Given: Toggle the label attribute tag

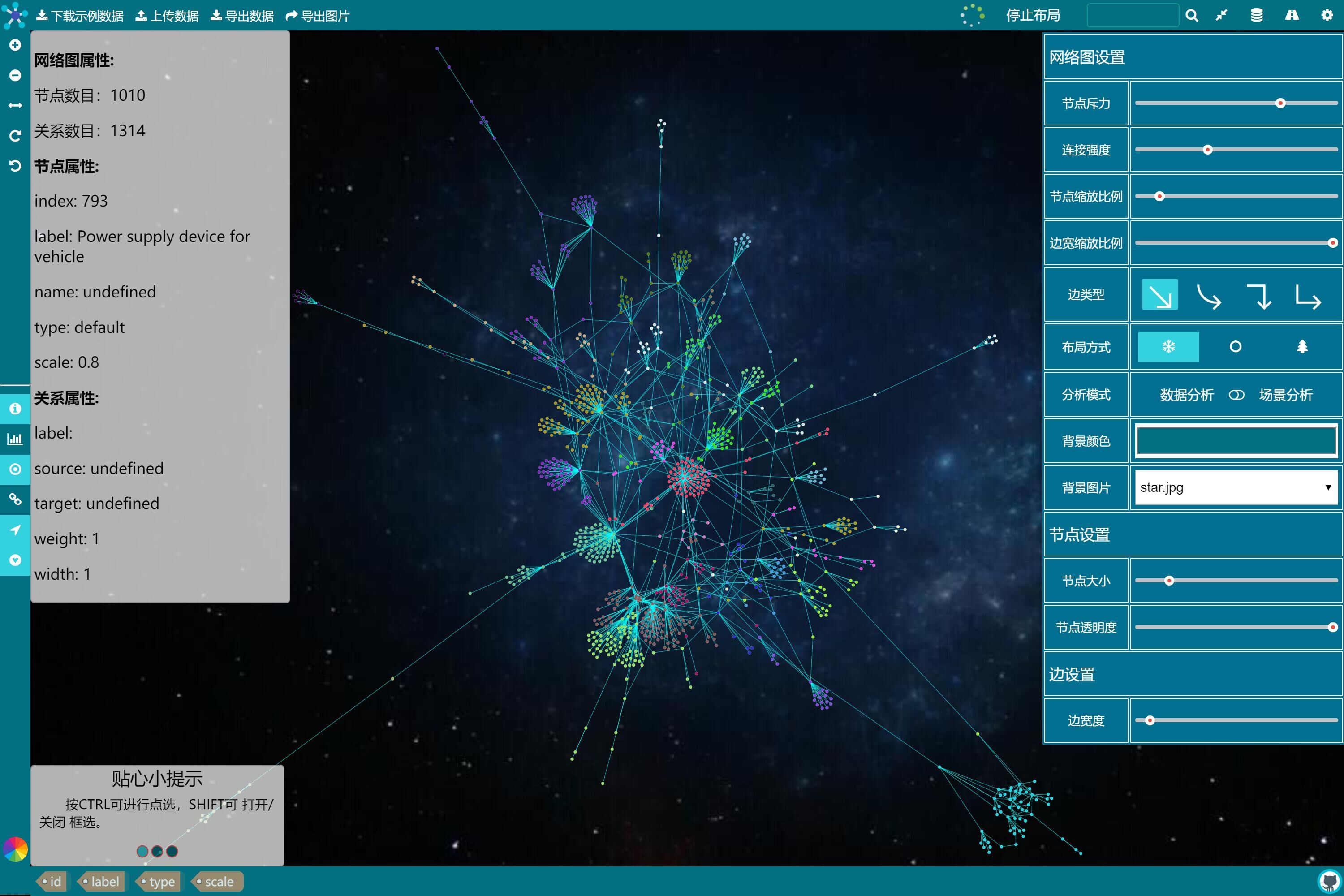Looking at the screenshot, I should pos(101,881).
